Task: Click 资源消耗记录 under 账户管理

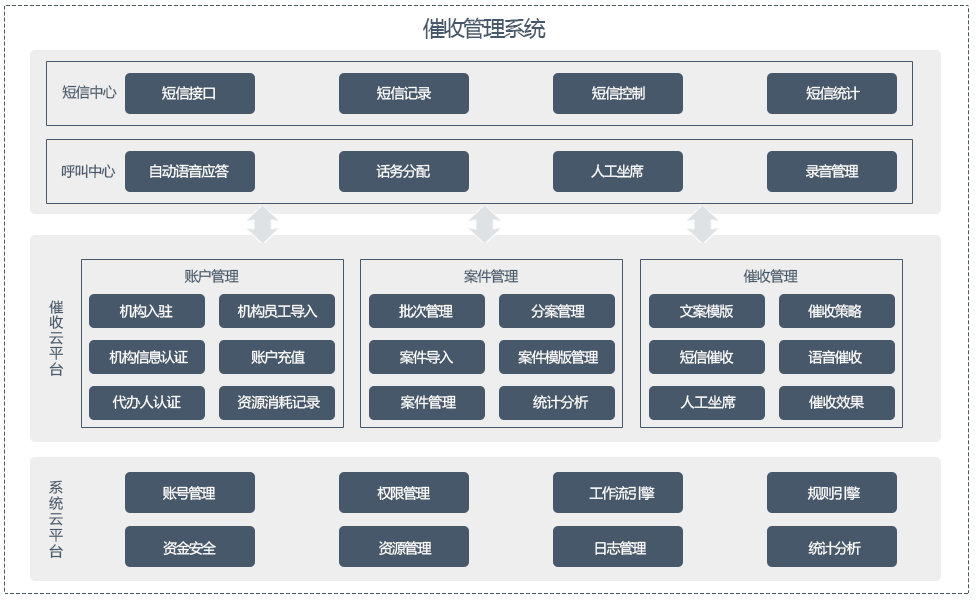Action: point(277,403)
